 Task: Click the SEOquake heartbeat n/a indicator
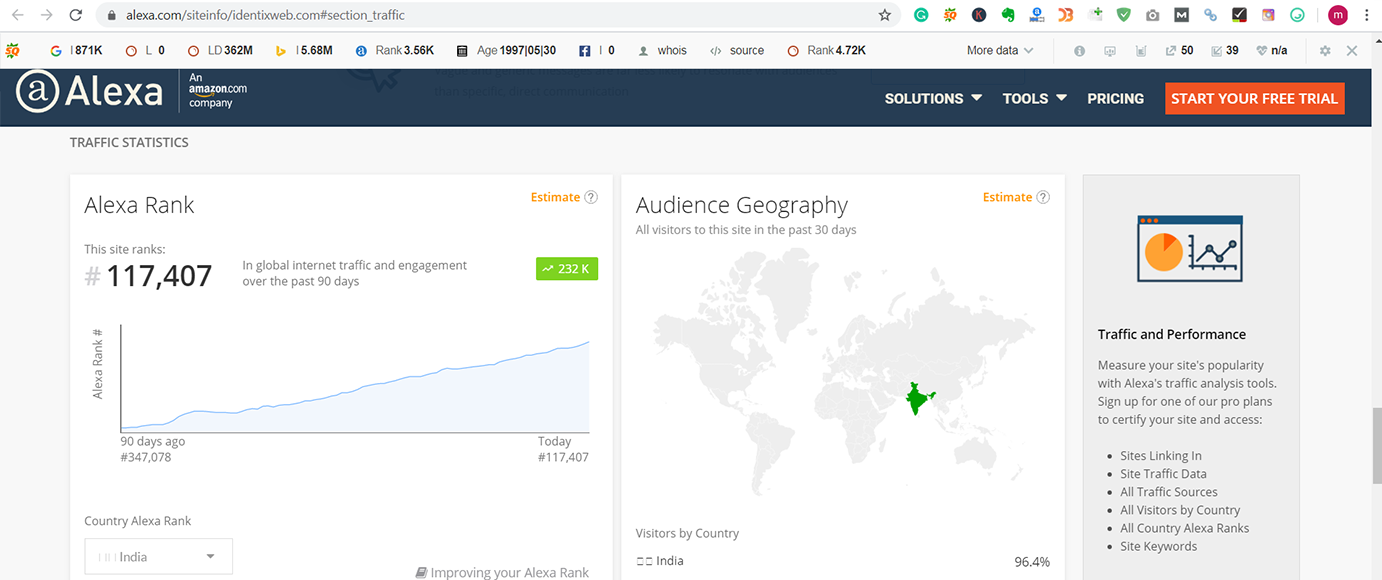(1271, 51)
